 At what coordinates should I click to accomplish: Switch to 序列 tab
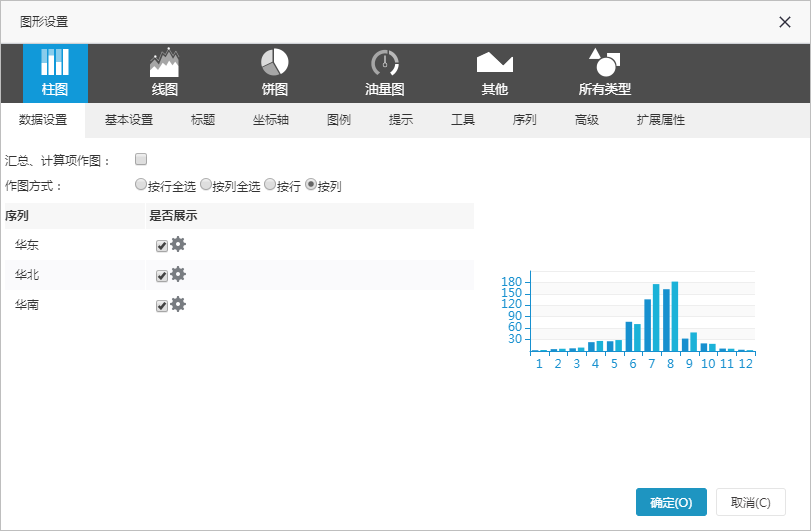pos(524,120)
